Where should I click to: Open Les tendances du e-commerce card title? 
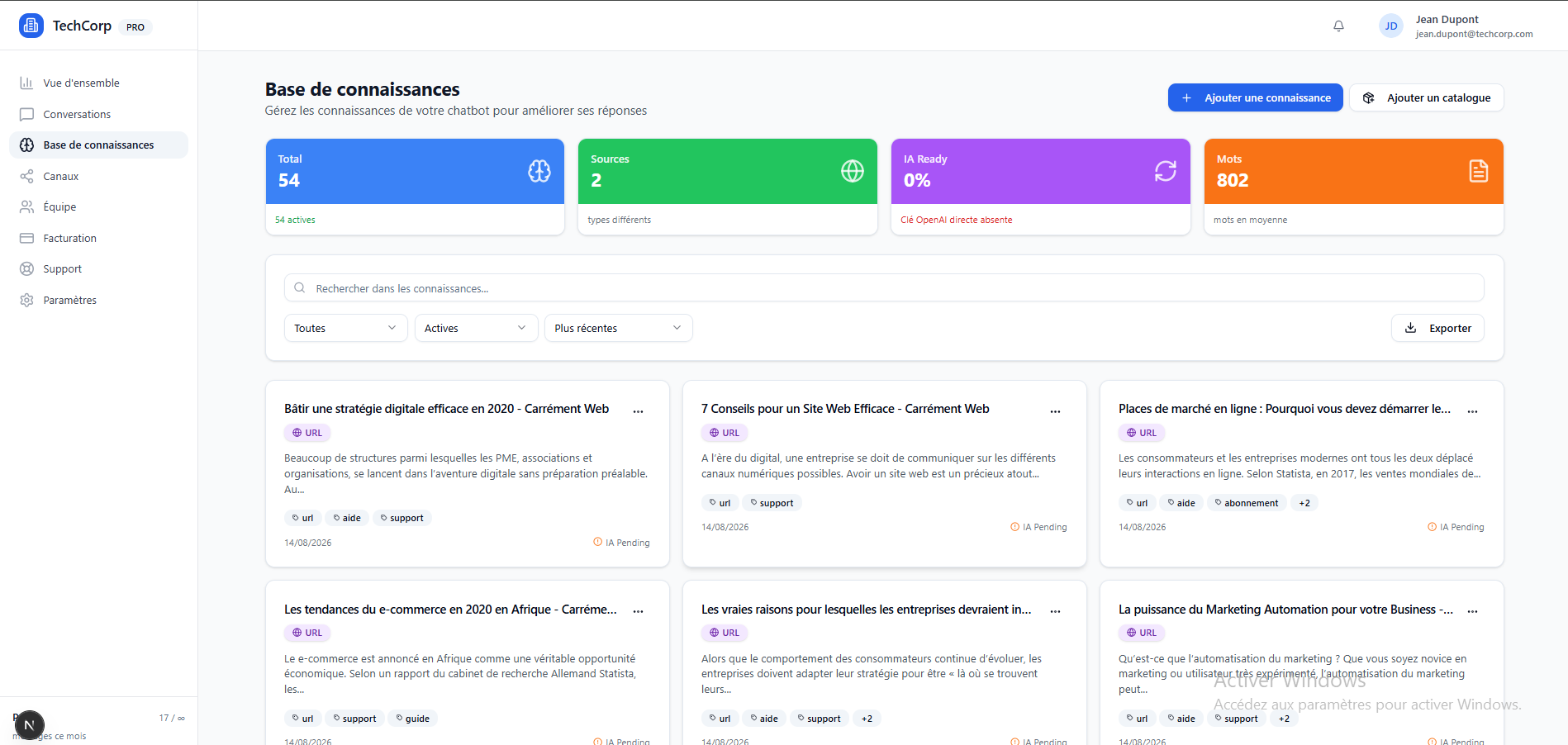450,610
